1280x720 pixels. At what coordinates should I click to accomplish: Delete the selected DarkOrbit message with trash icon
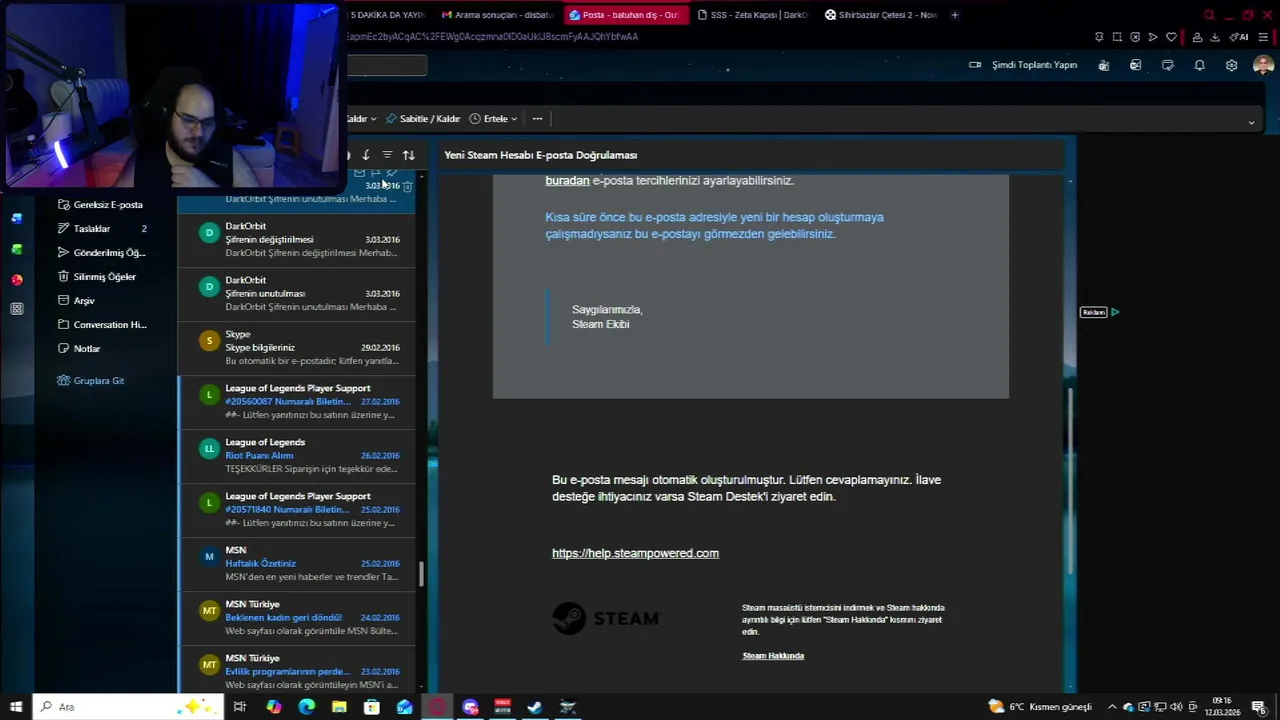point(407,186)
